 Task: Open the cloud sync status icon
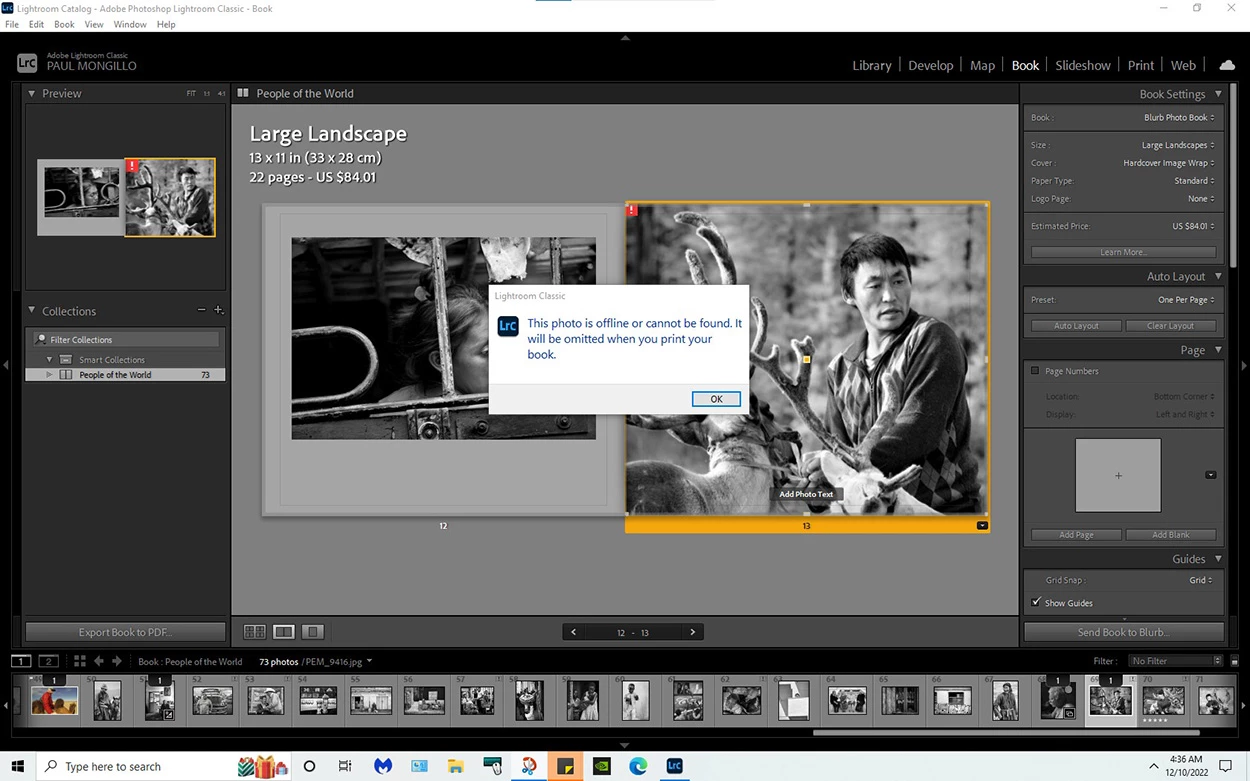pos(1227,65)
